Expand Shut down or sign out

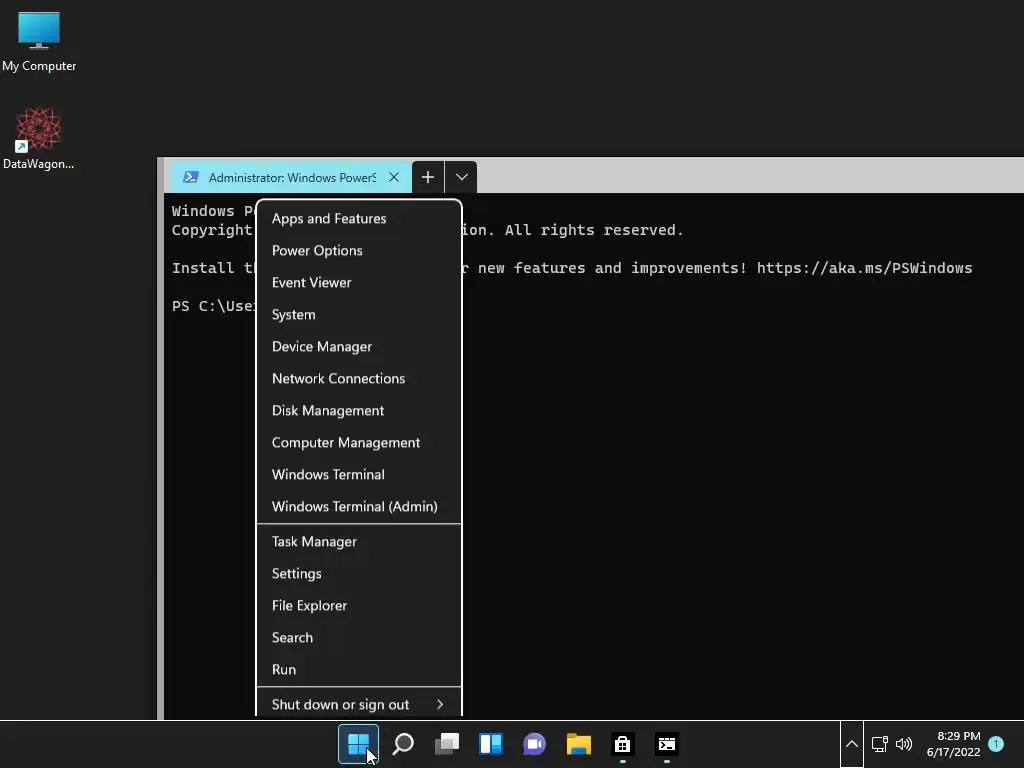[x=359, y=705]
